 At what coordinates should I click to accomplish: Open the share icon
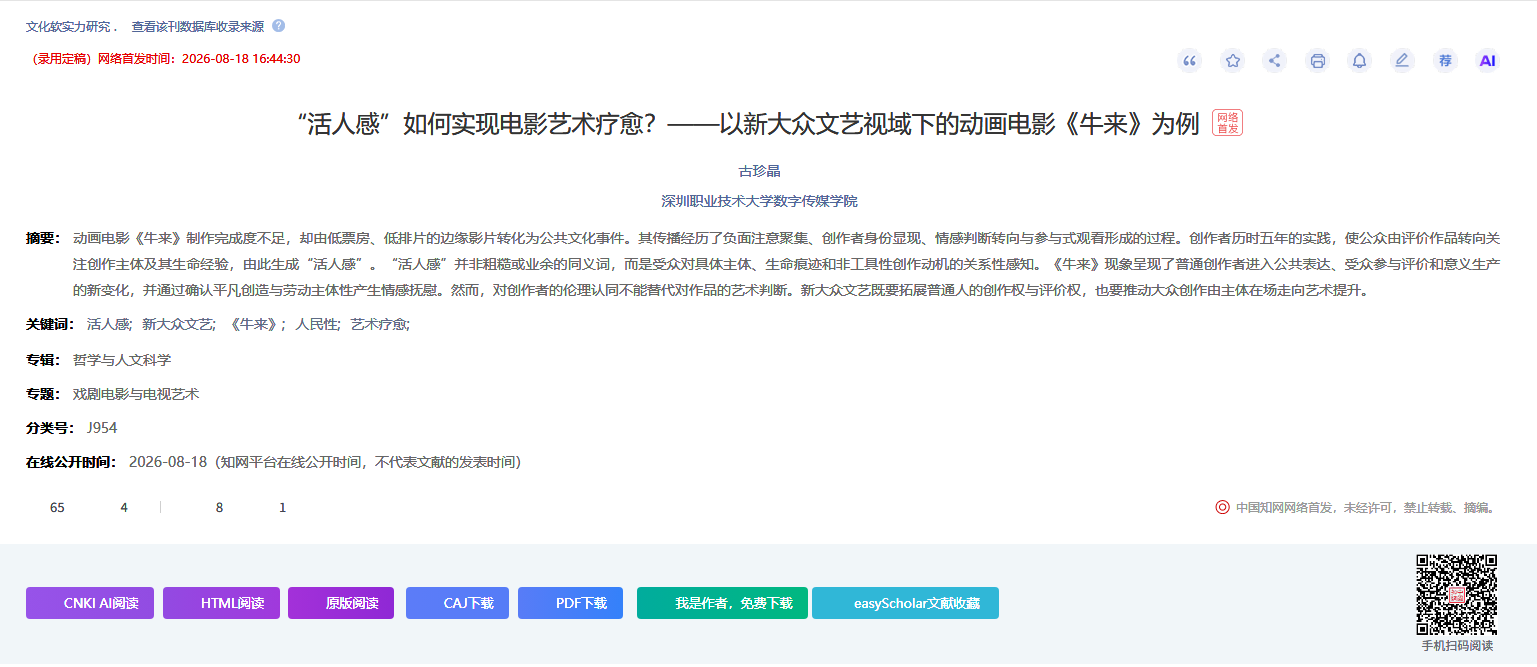click(x=1275, y=61)
